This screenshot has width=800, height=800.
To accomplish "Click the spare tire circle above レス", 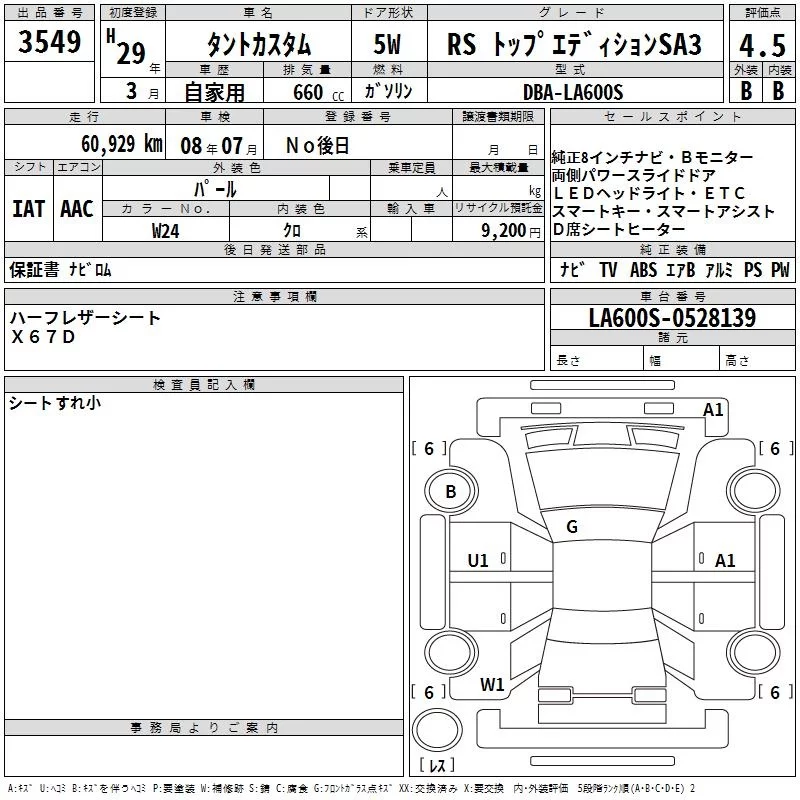I will (437, 728).
